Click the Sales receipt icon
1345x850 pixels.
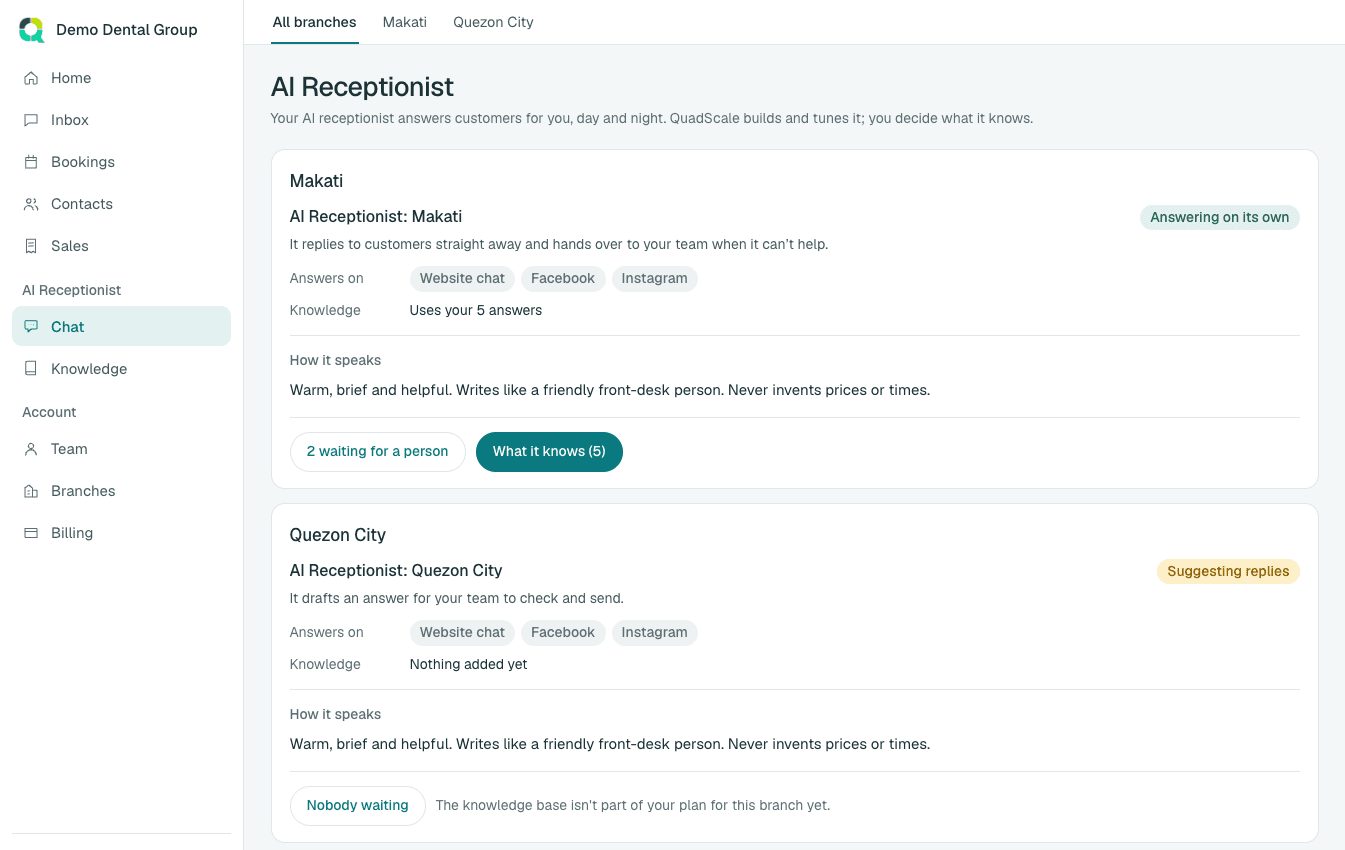coord(31,246)
